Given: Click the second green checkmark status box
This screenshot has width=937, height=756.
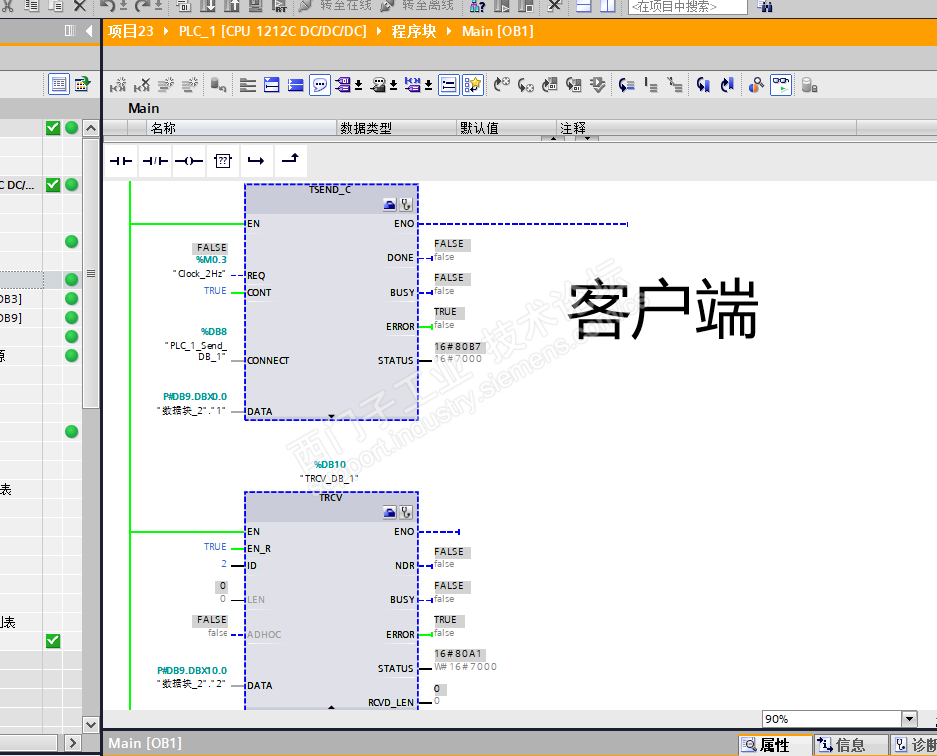Looking at the screenshot, I should (53, 185).
